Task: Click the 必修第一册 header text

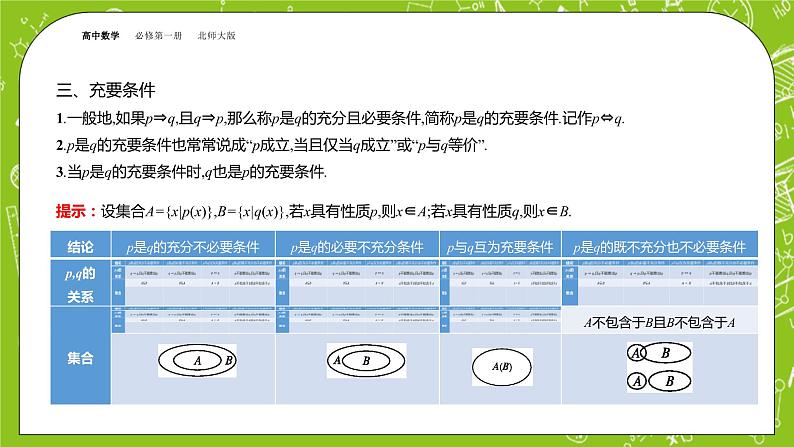Action: click(x=158, y=35)
